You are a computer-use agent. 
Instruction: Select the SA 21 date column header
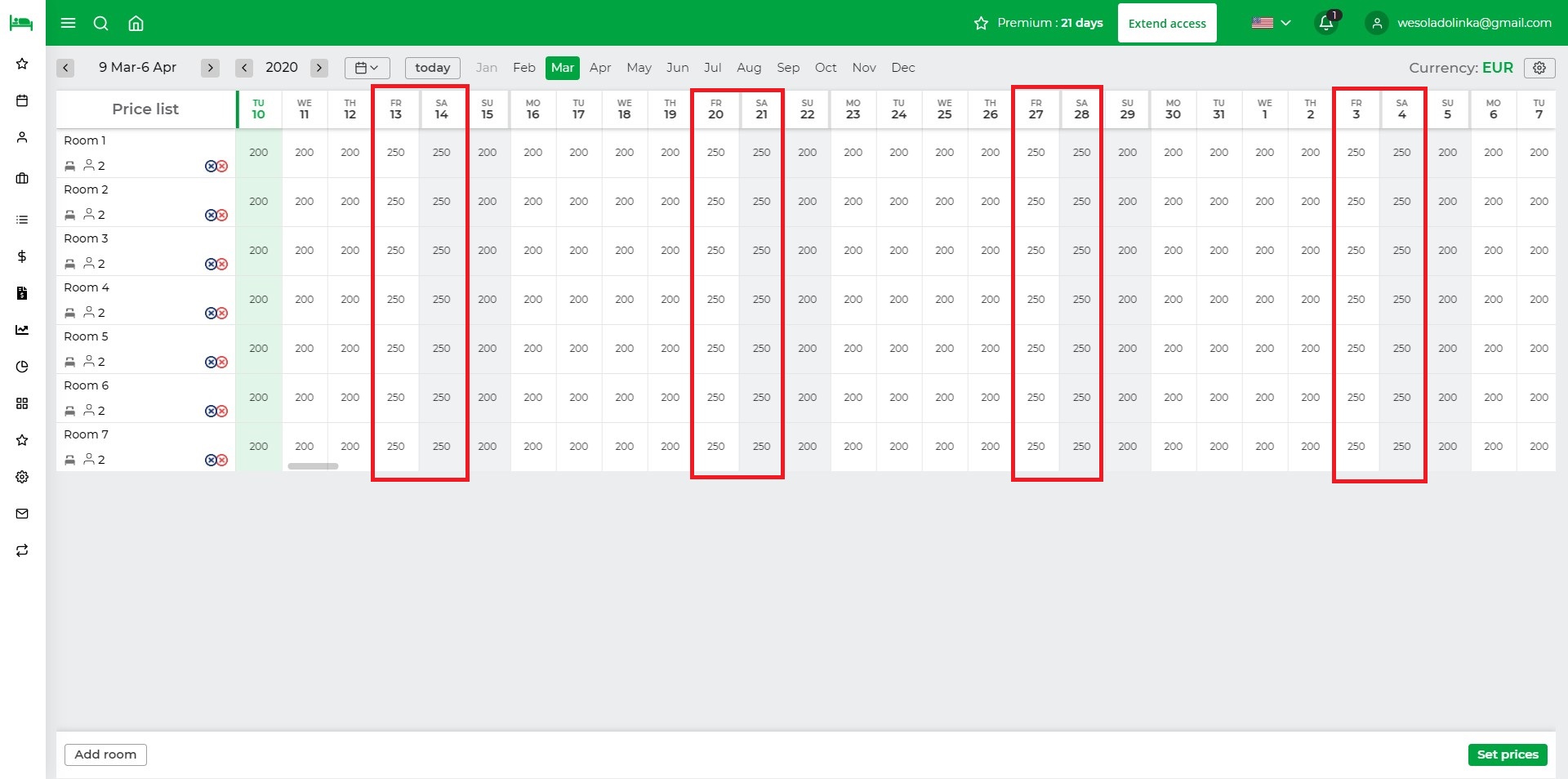click(762, 109)
